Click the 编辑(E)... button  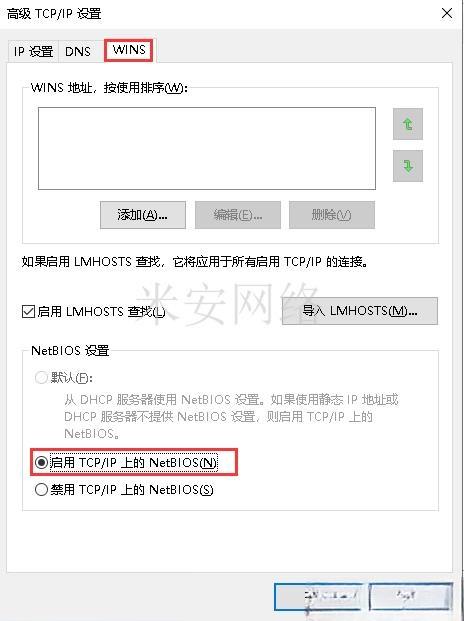(238, 215)
